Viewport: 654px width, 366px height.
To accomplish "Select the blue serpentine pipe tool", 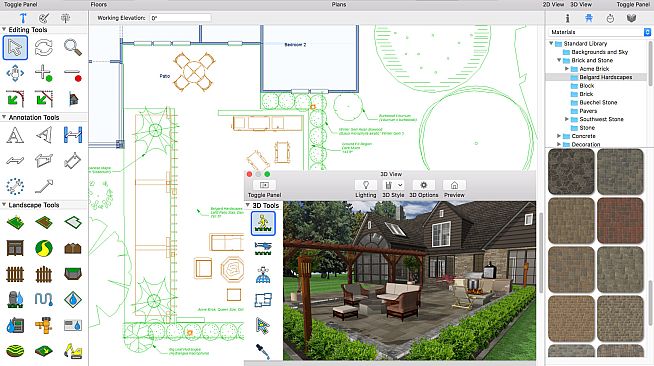I will pos(44,299).
